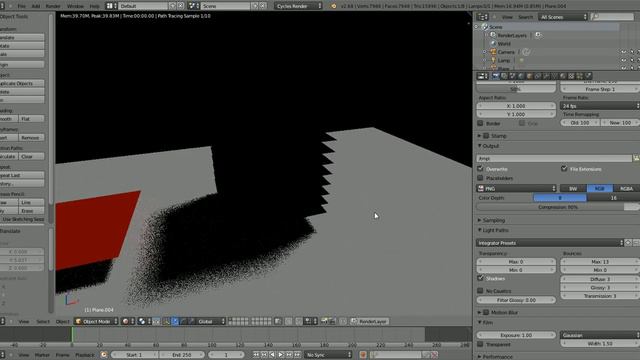Toggle the Shadows checkbox
Image resolution: width=640 pixels, height=360 pixels.
(480, 278)
